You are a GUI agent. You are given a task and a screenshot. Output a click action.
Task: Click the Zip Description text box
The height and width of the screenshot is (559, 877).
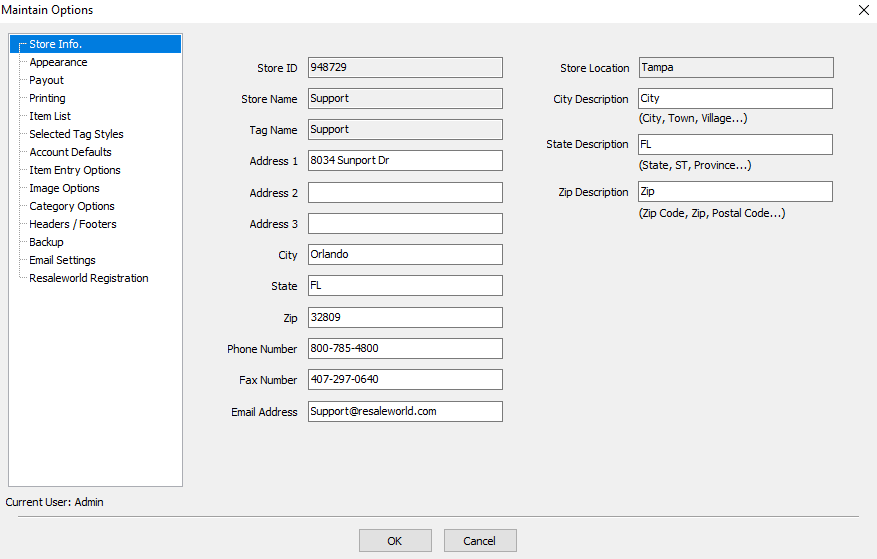pos(735,192)
